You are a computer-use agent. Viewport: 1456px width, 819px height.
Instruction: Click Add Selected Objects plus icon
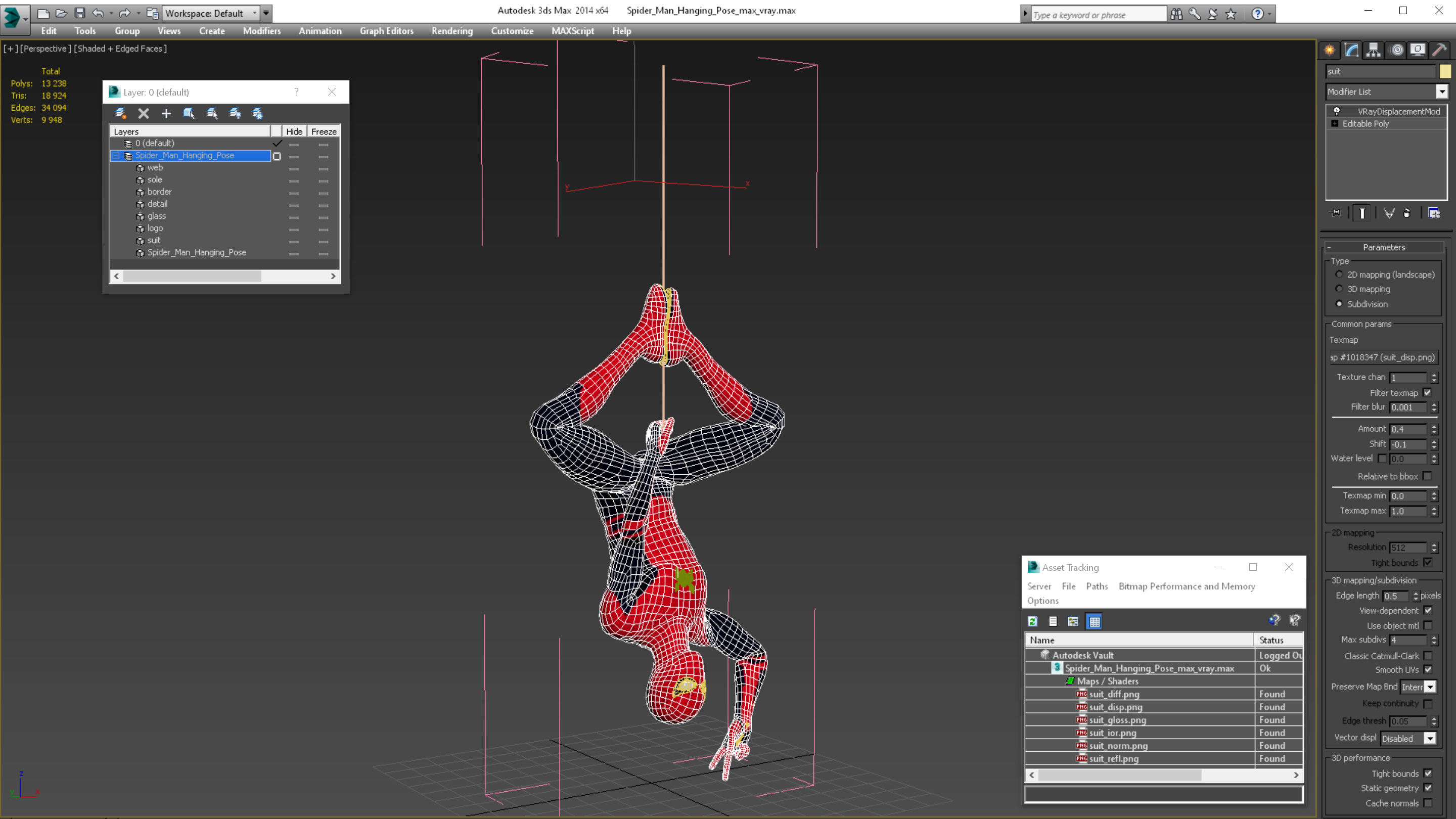pos(166,114)
